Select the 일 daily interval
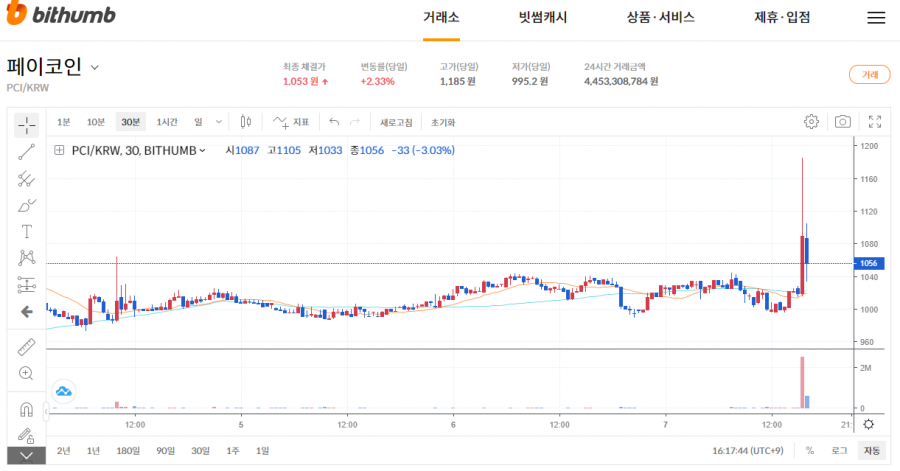Viewport: 900px width, 471px height. coord(198,122)
